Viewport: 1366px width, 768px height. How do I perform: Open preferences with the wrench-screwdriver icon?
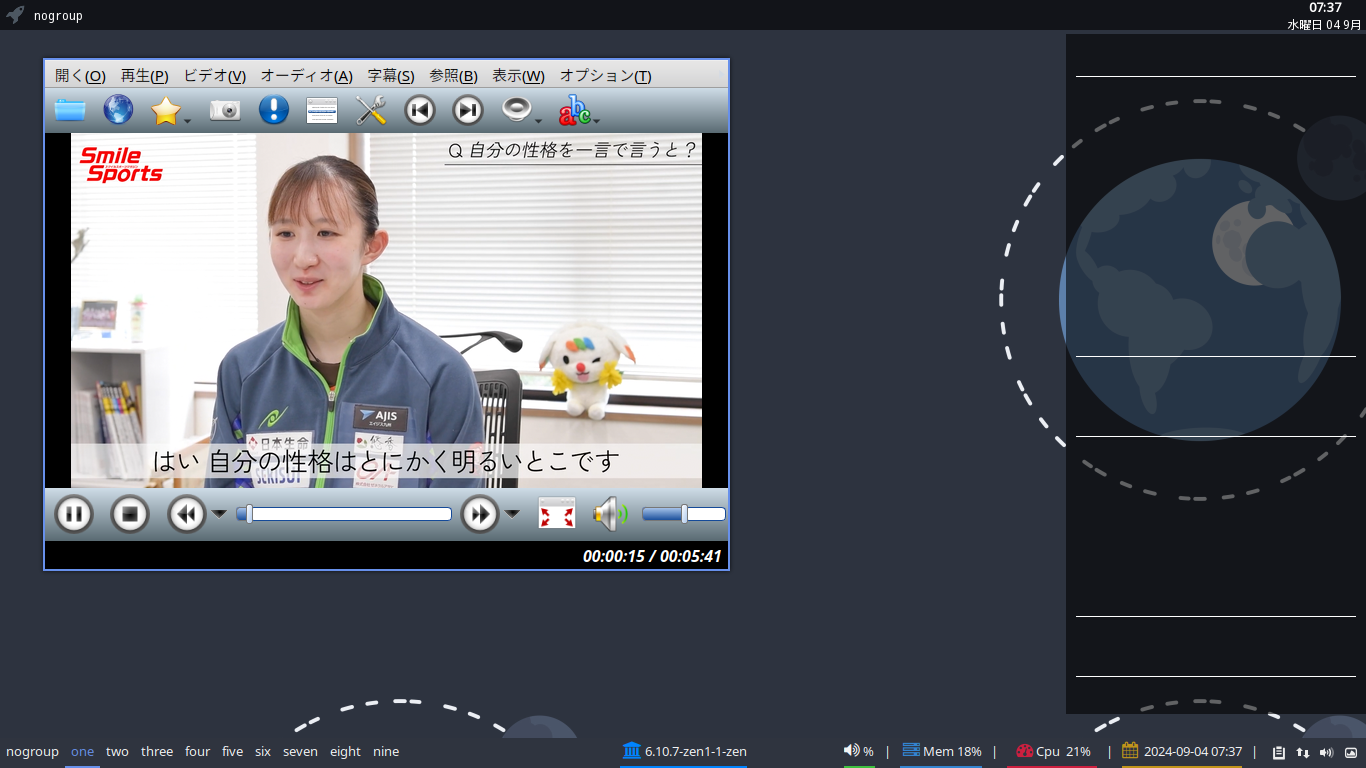[371, 110]
